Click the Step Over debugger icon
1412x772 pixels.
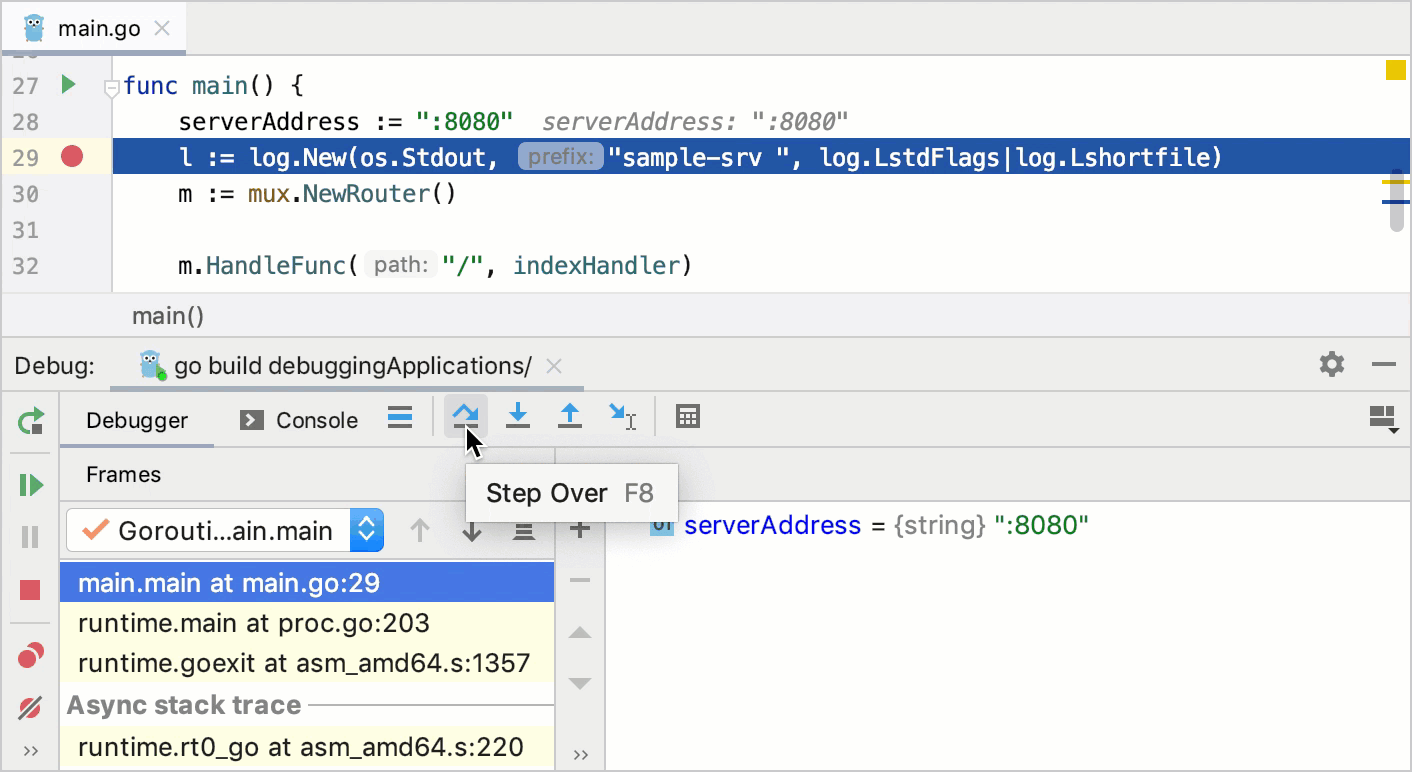(466, 416)
